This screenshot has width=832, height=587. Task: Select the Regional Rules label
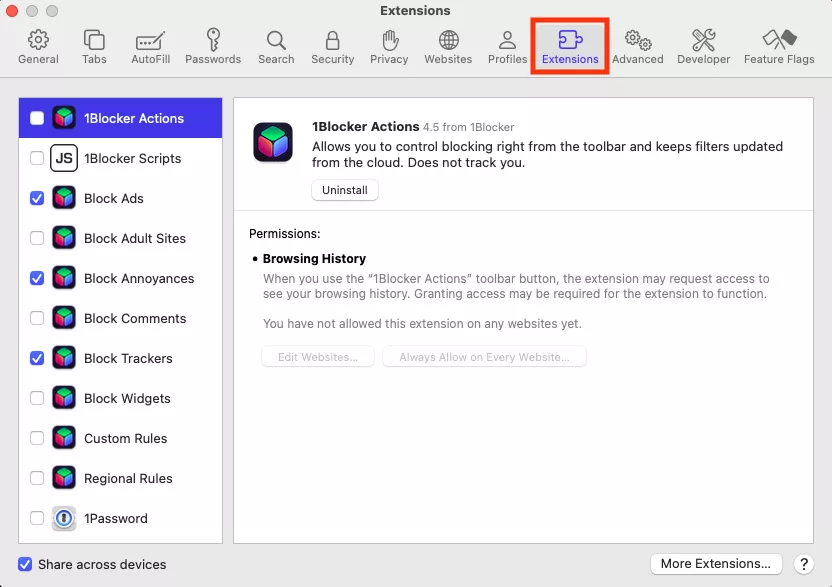coord(128,478)
